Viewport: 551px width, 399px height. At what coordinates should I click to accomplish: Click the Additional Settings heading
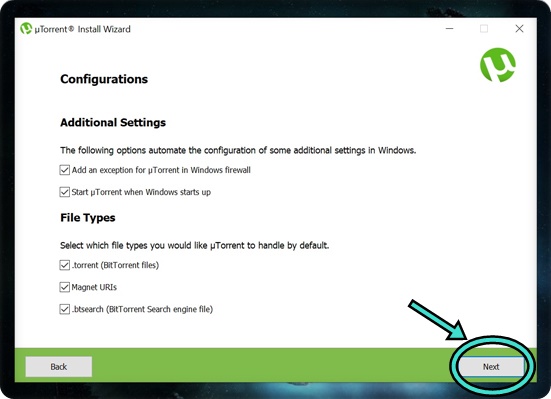pyautogui.click(x=113, y=123)
